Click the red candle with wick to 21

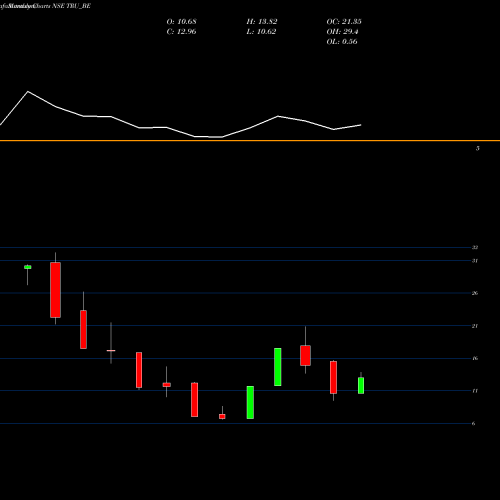[305, 355]
